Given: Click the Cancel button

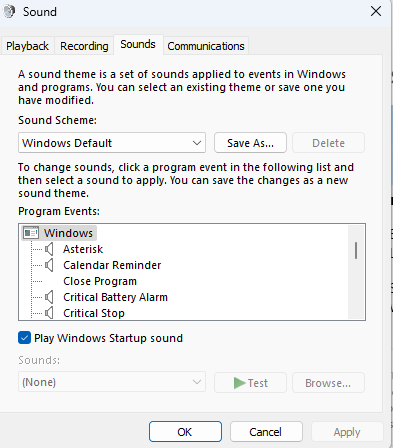Looking at the screenshot, I should 266,432.
